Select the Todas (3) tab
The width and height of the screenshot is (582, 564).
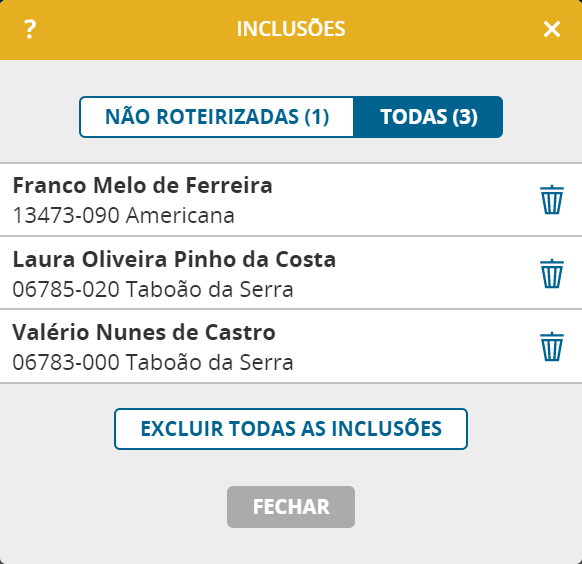428,117
